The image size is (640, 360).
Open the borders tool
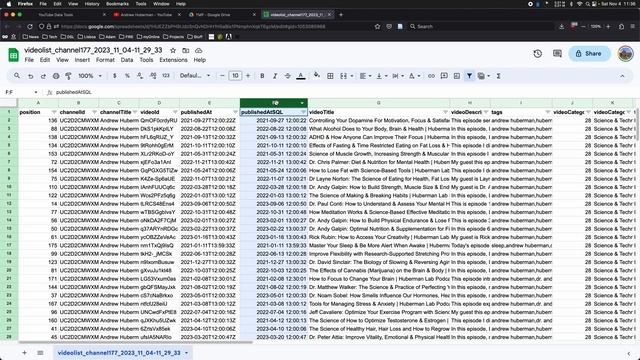[330, 76]
